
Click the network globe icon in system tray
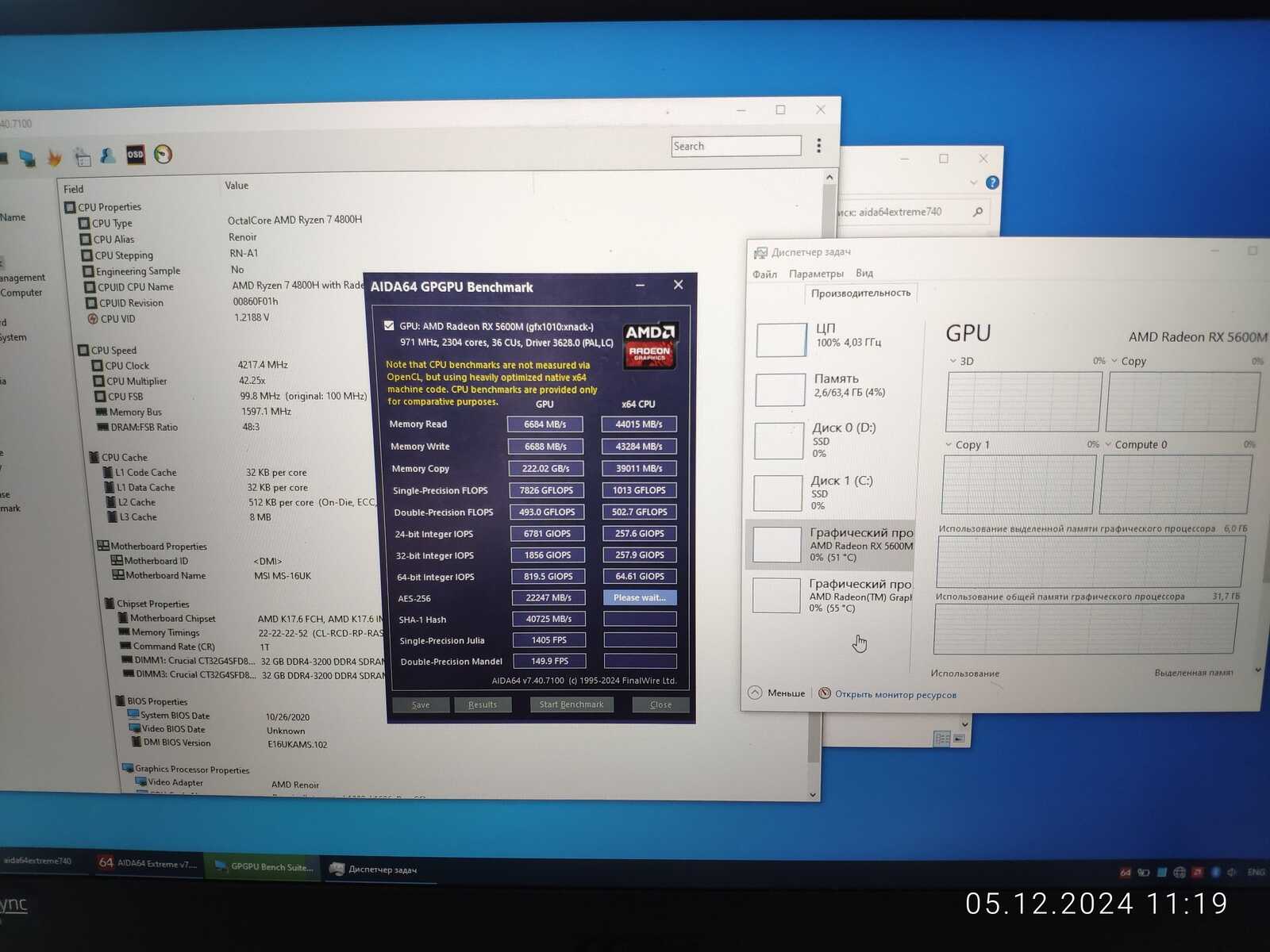tap(1180, 873)
